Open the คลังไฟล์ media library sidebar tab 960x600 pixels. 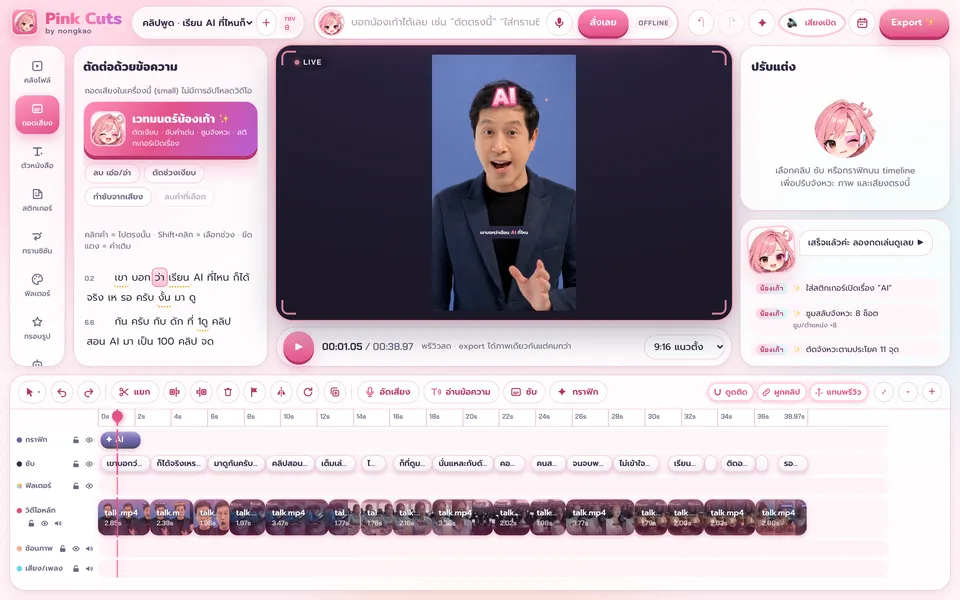(37, 72)
